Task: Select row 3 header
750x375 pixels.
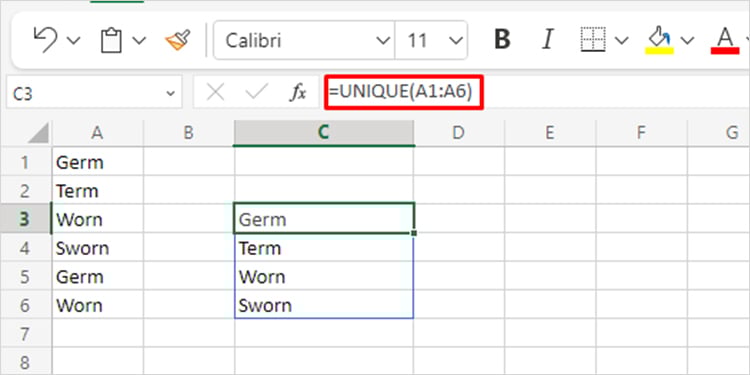Action: tap(25, 219)
